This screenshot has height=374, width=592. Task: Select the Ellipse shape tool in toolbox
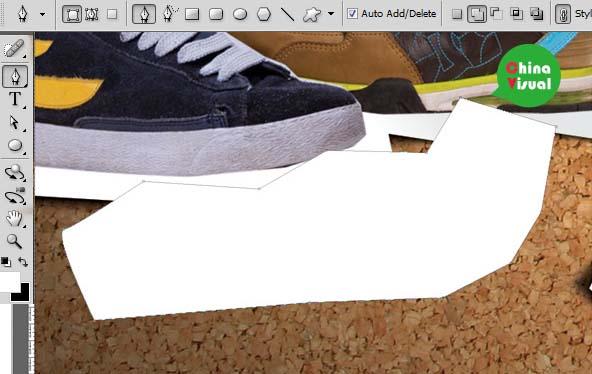pyautogui.click(x=15, y=145)
